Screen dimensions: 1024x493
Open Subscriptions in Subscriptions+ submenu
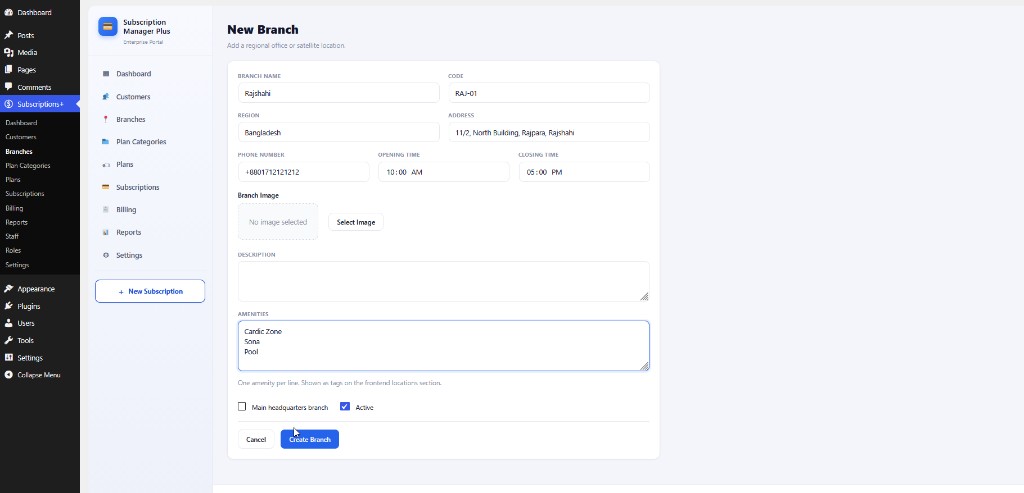(25, 194)
